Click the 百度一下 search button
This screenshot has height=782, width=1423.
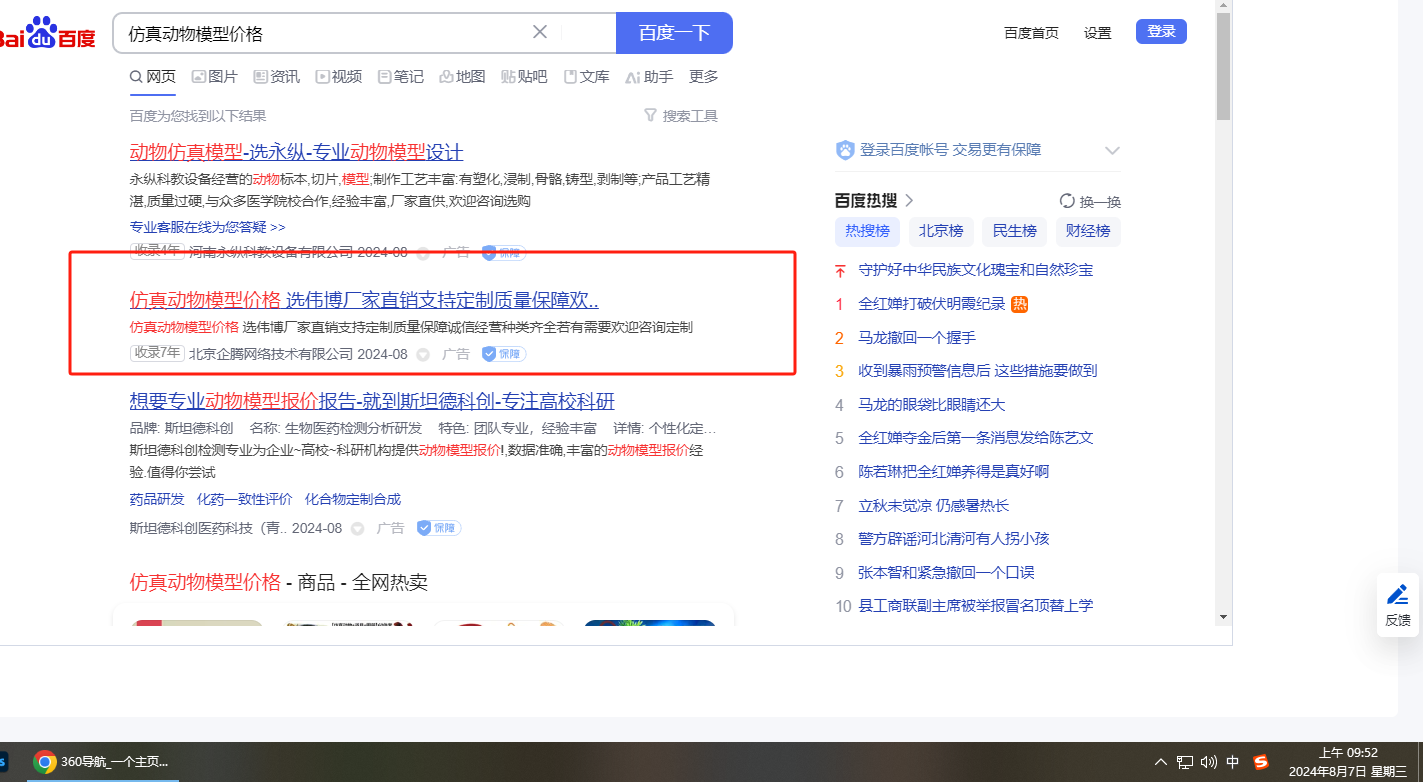(674, 33)
